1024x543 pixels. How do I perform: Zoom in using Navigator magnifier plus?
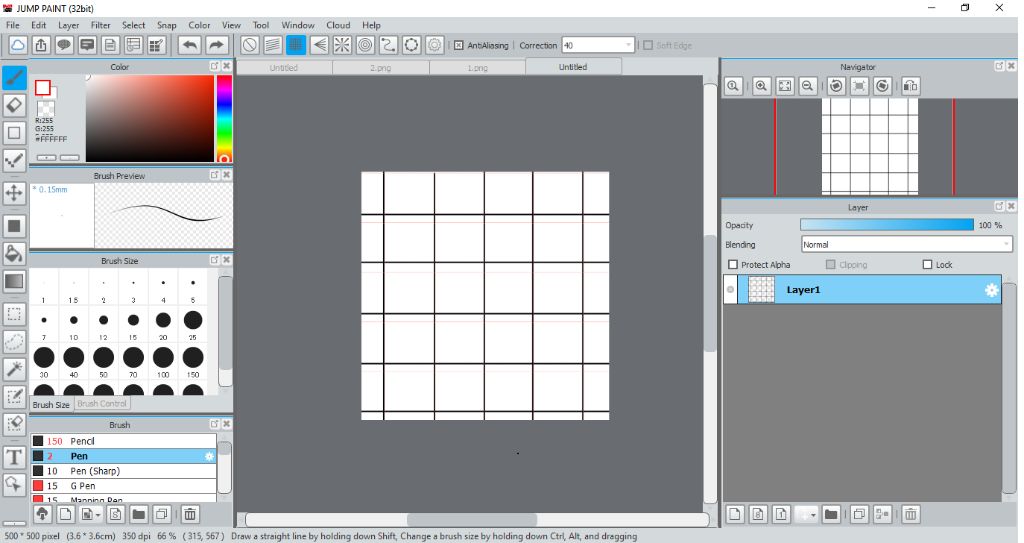(x=761, y=86)
